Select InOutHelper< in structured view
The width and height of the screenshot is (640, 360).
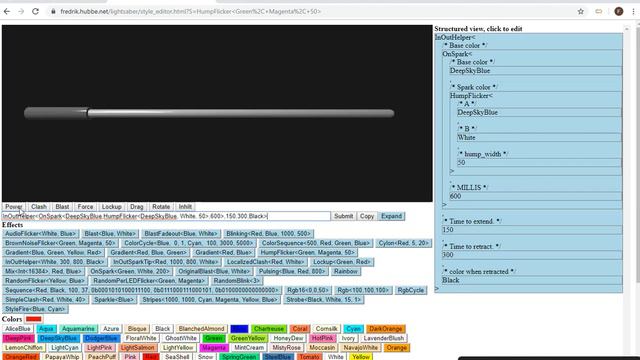point(455,37)
